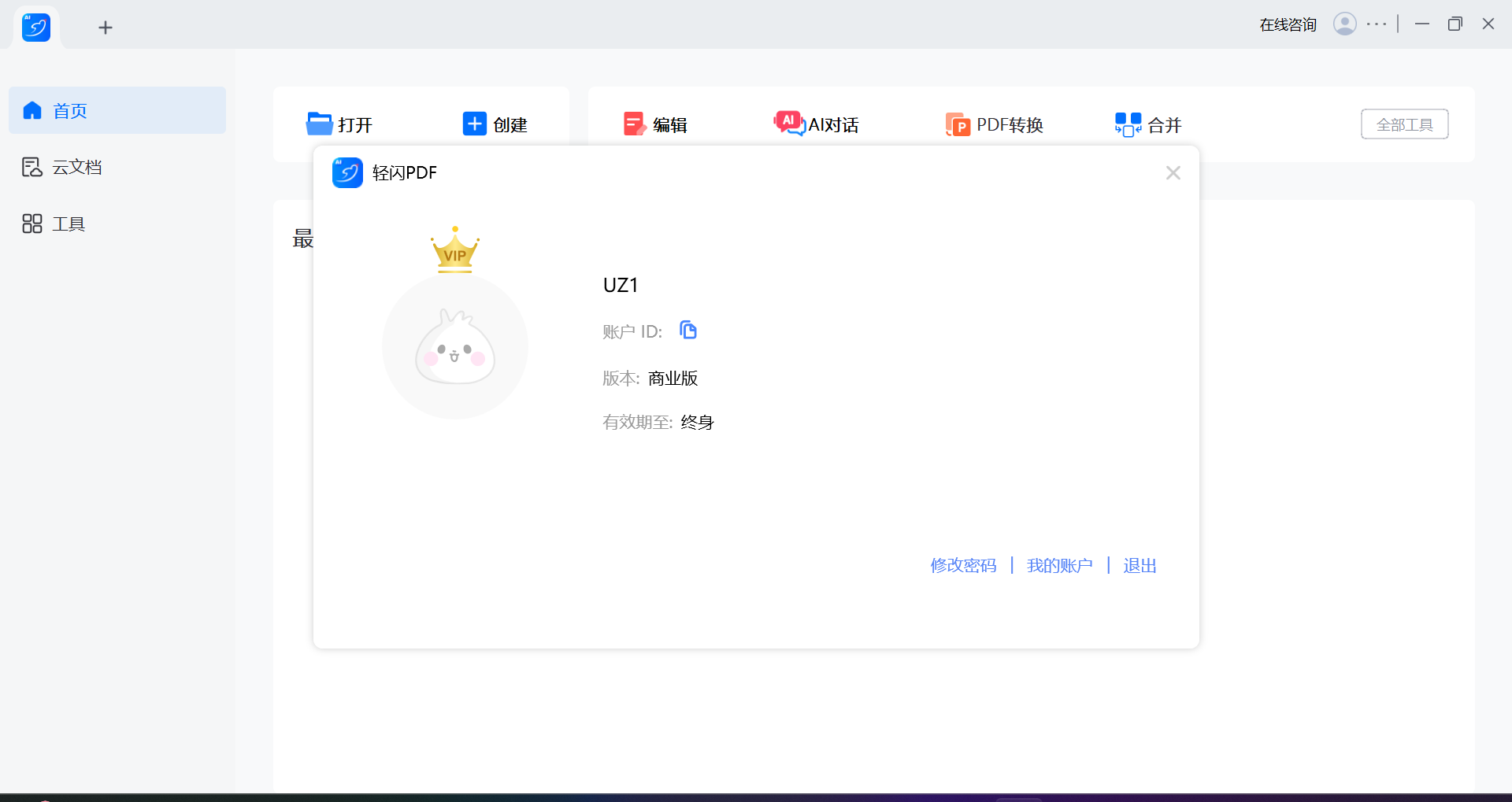1512x802 pixels.
Task: Click the username UZ1
Action: point(621,285)
